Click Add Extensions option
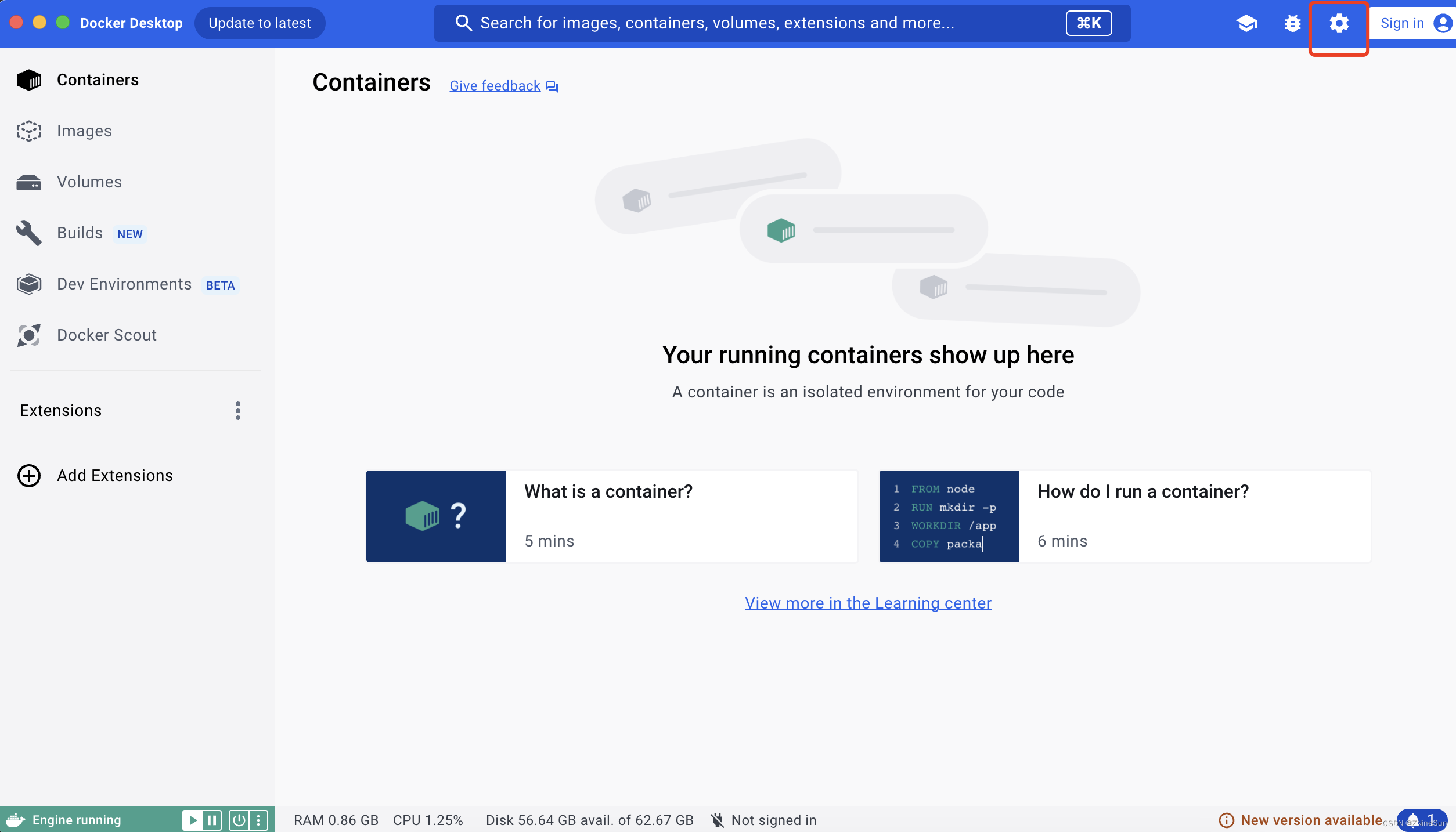 click(114, 475)
